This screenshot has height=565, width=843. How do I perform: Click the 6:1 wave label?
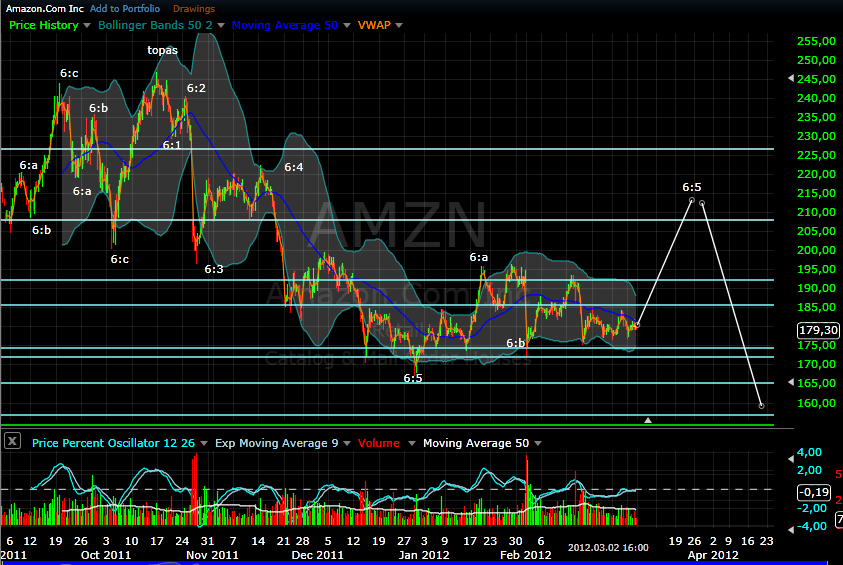point(172,145)
